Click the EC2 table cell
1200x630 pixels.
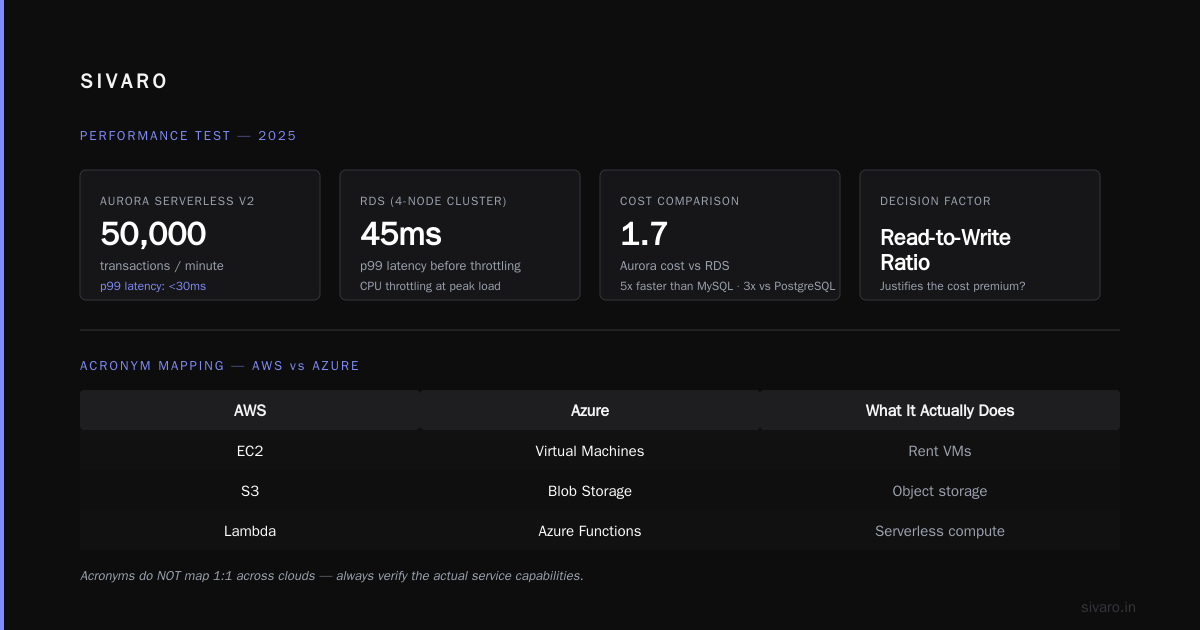pyautogui.click(x=250, y=451)
